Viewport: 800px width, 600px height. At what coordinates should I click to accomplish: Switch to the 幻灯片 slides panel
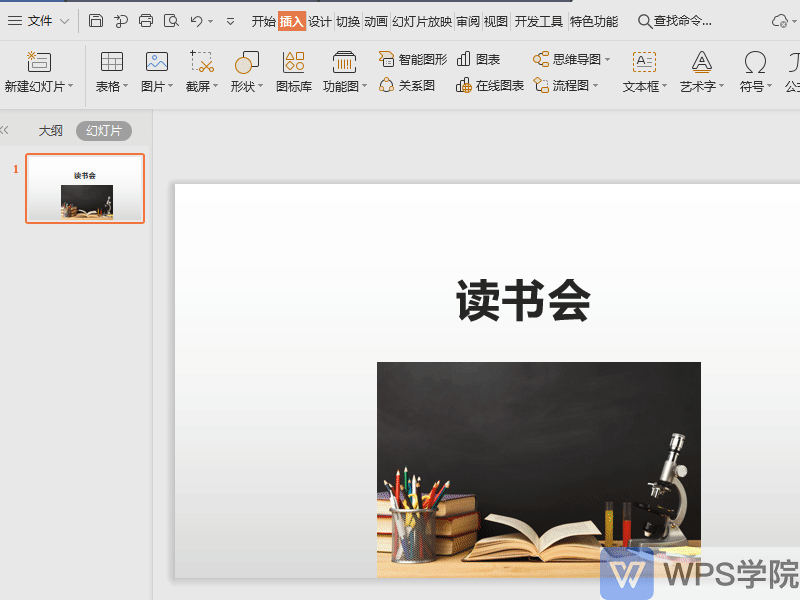[x=103, y=130]
